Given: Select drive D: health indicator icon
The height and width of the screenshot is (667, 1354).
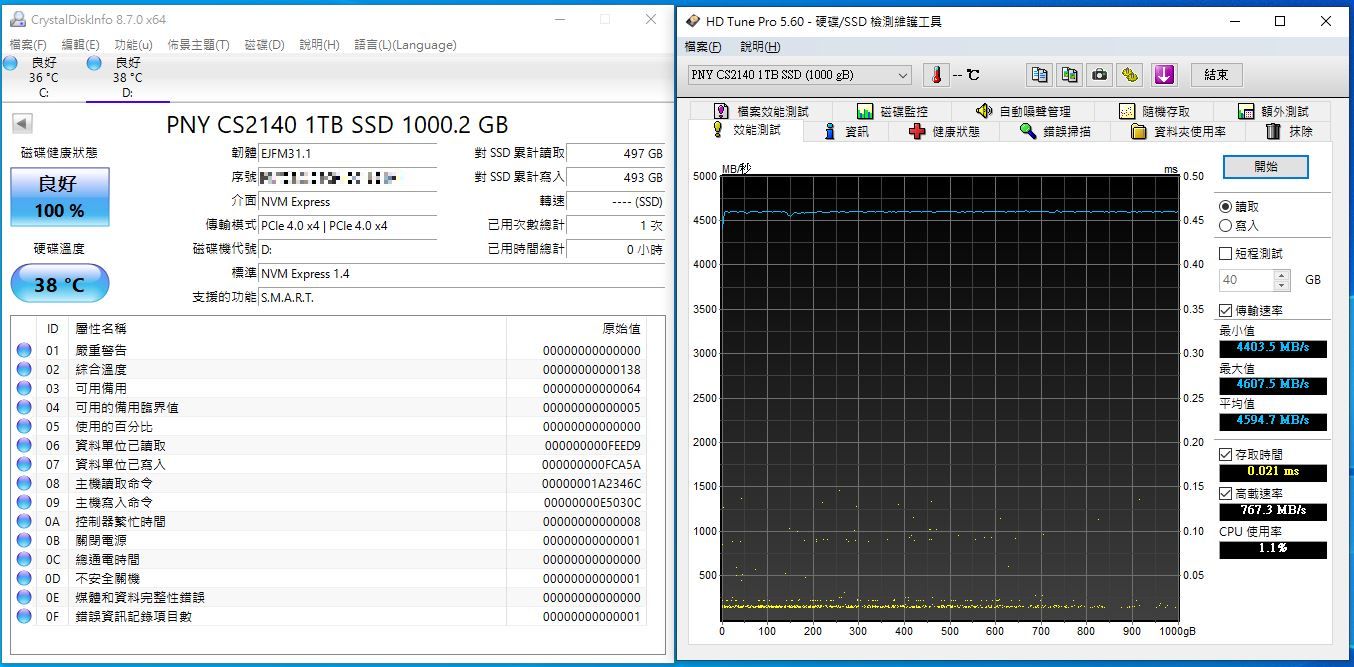Looking at the screenshot, I should pyautogui.click(x=94, y=63).
